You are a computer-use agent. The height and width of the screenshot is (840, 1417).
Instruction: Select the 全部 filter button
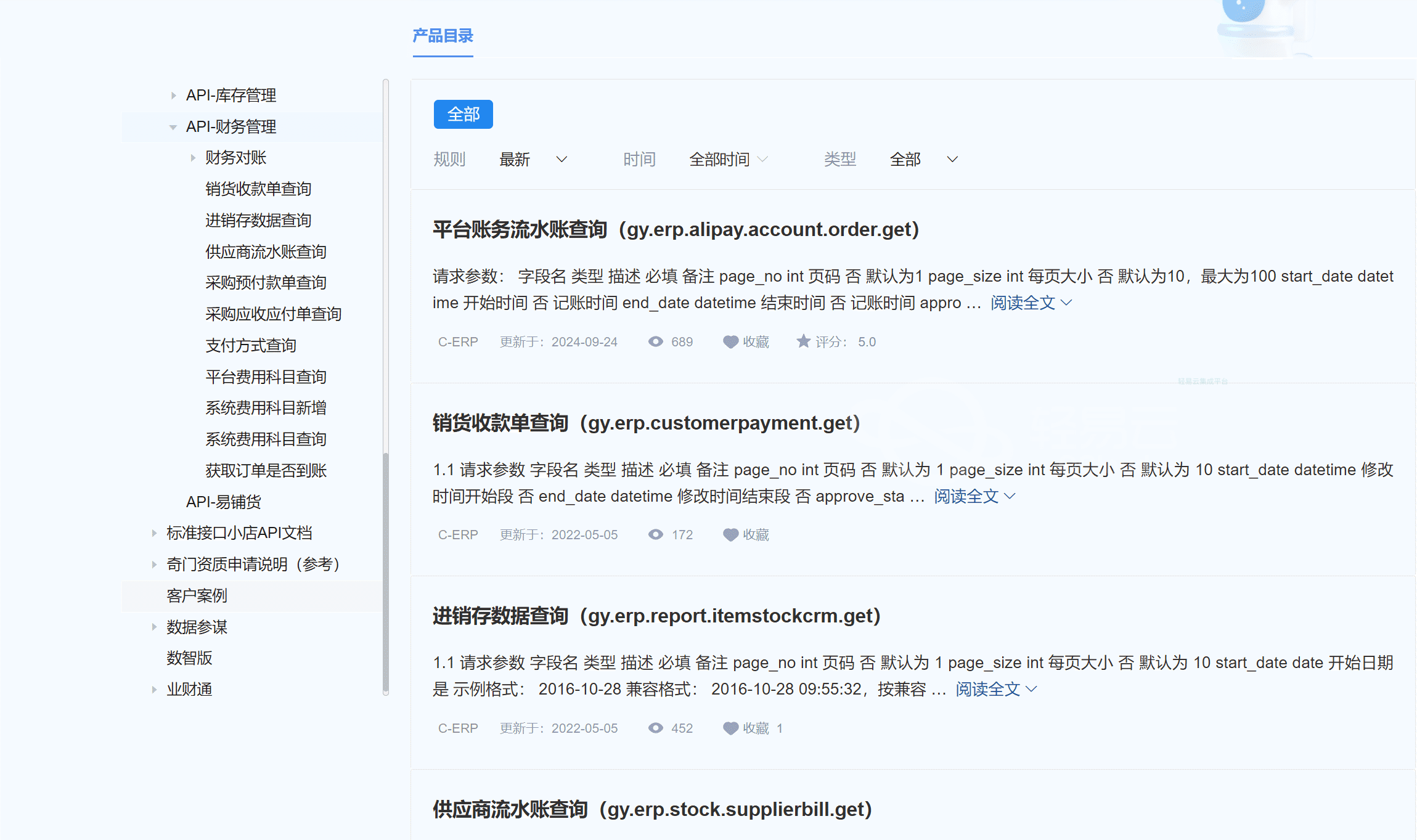pos(463,114)
